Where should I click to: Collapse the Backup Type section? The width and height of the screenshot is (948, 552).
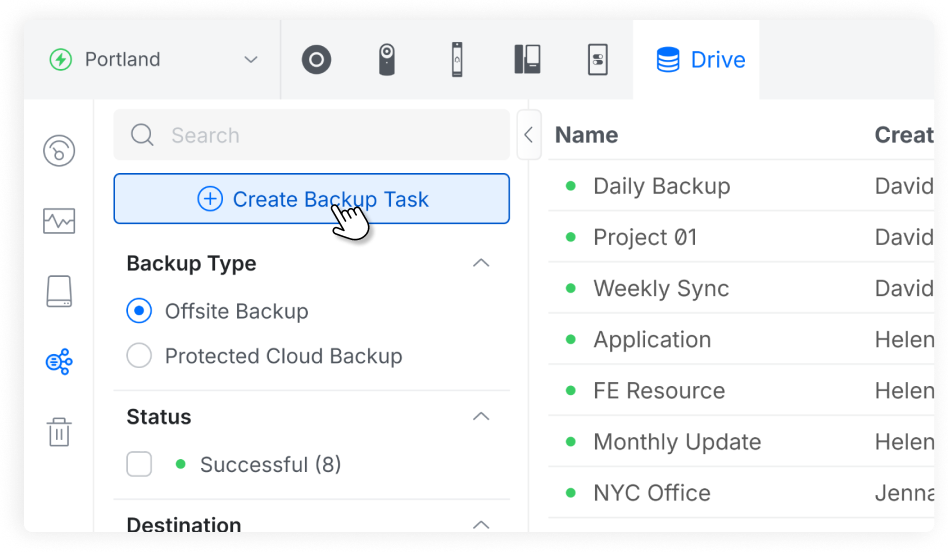click(x=481, y=263)
